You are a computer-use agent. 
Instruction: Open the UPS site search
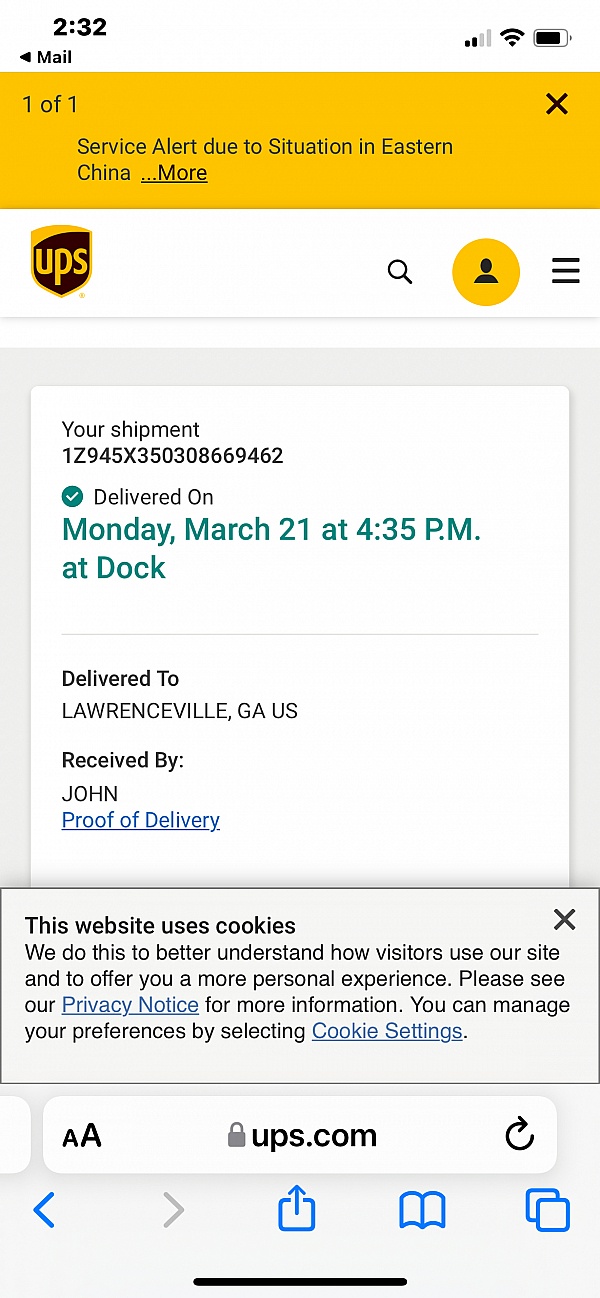pyautogui.click(x=400, y=272)
